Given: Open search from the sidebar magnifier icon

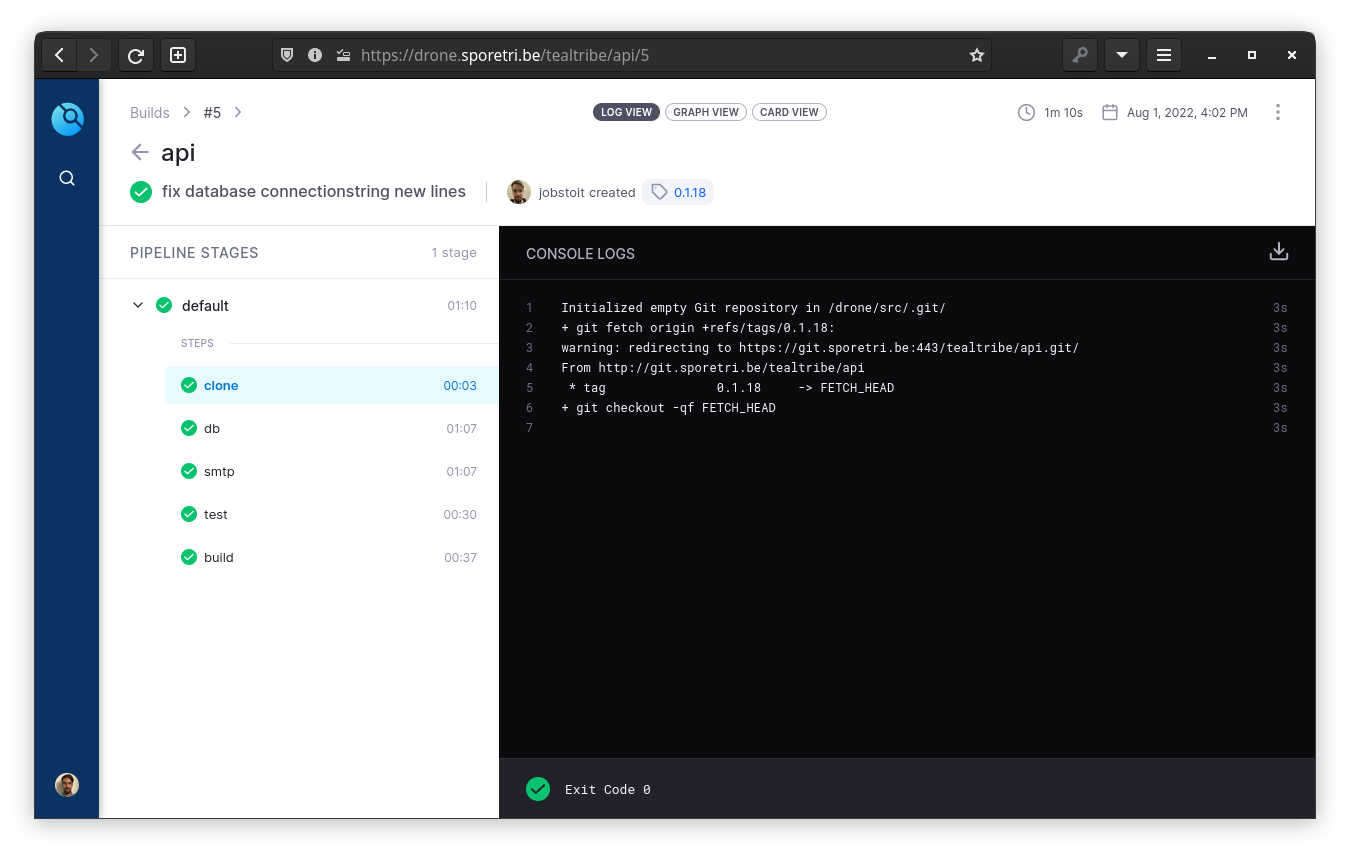Looking at the screenshot, I should point(67,178).
